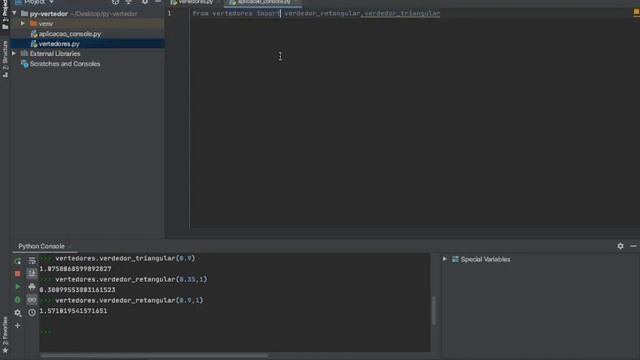
Task: Expand the Special Variables node
Action: pyautogui.click(x=444, y=259)
